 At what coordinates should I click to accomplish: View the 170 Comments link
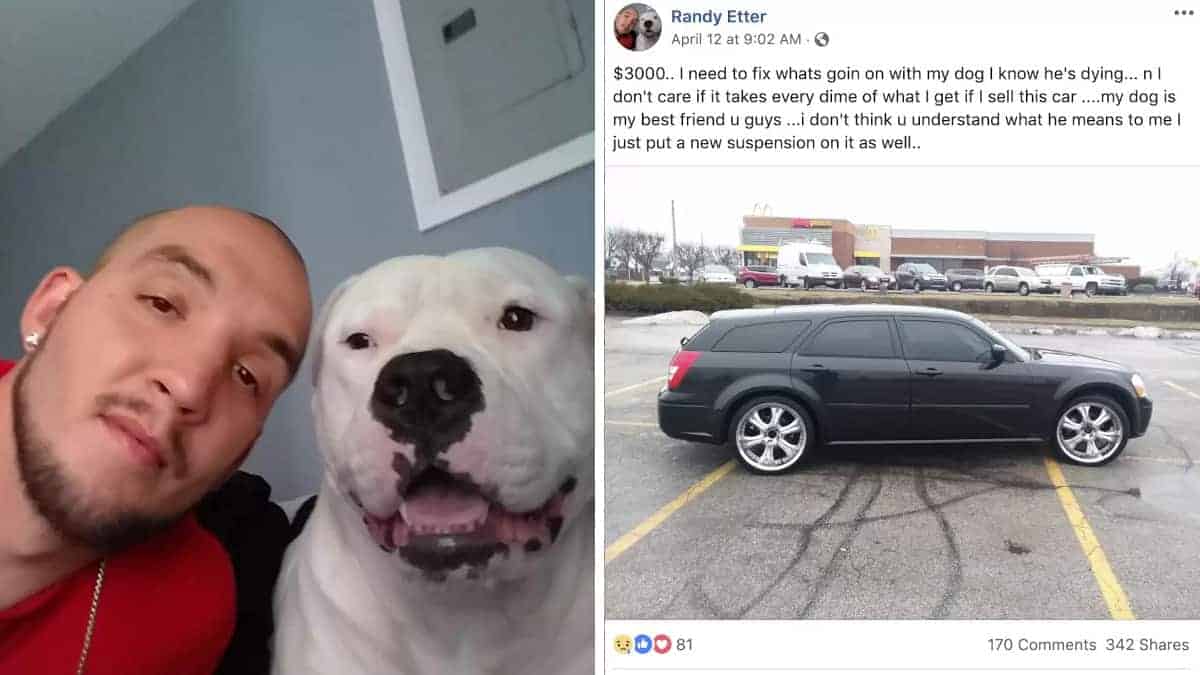click(x=1042, y=645)
